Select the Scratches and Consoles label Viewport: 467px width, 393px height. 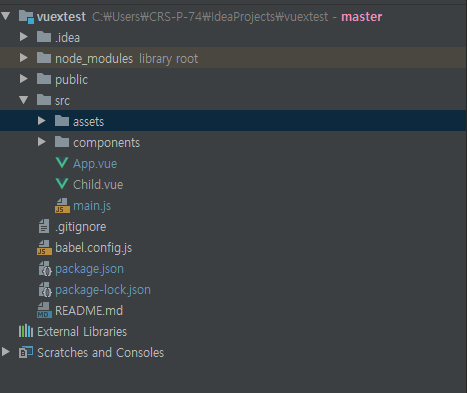coord(101,353)
